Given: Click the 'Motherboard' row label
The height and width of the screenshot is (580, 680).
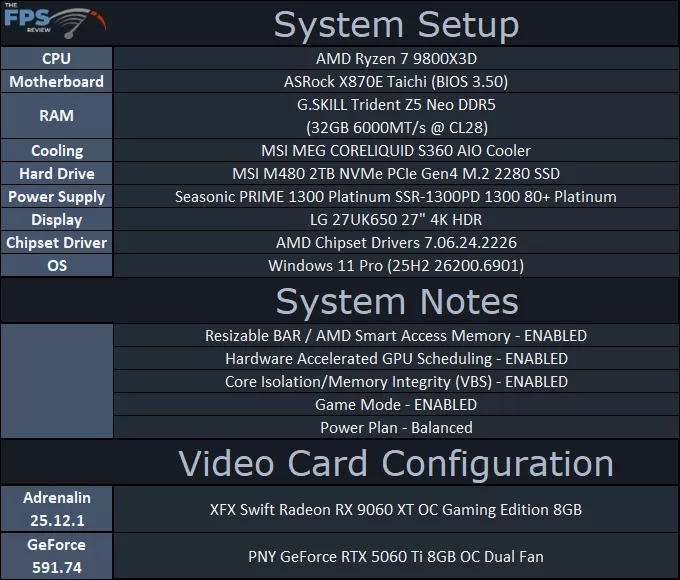Looking at the screenshot, I should (x=56, y=82).
